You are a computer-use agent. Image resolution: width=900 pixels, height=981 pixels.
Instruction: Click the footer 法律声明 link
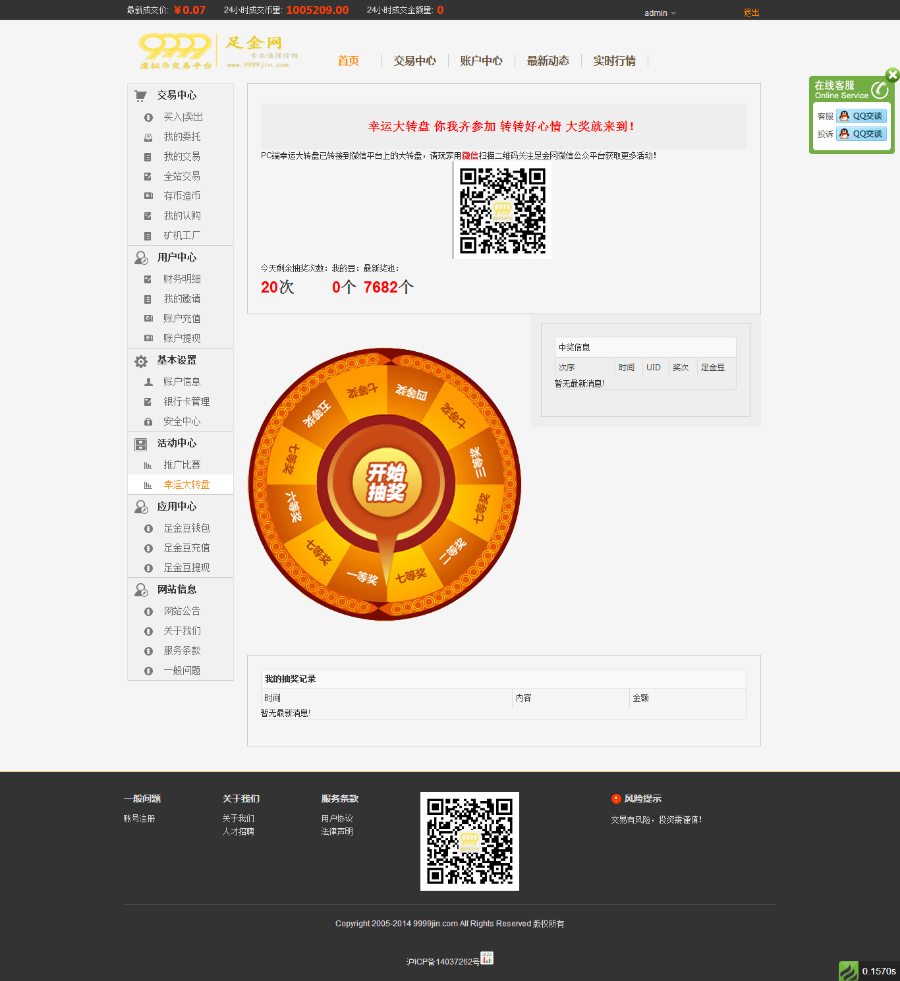point(336,831)
